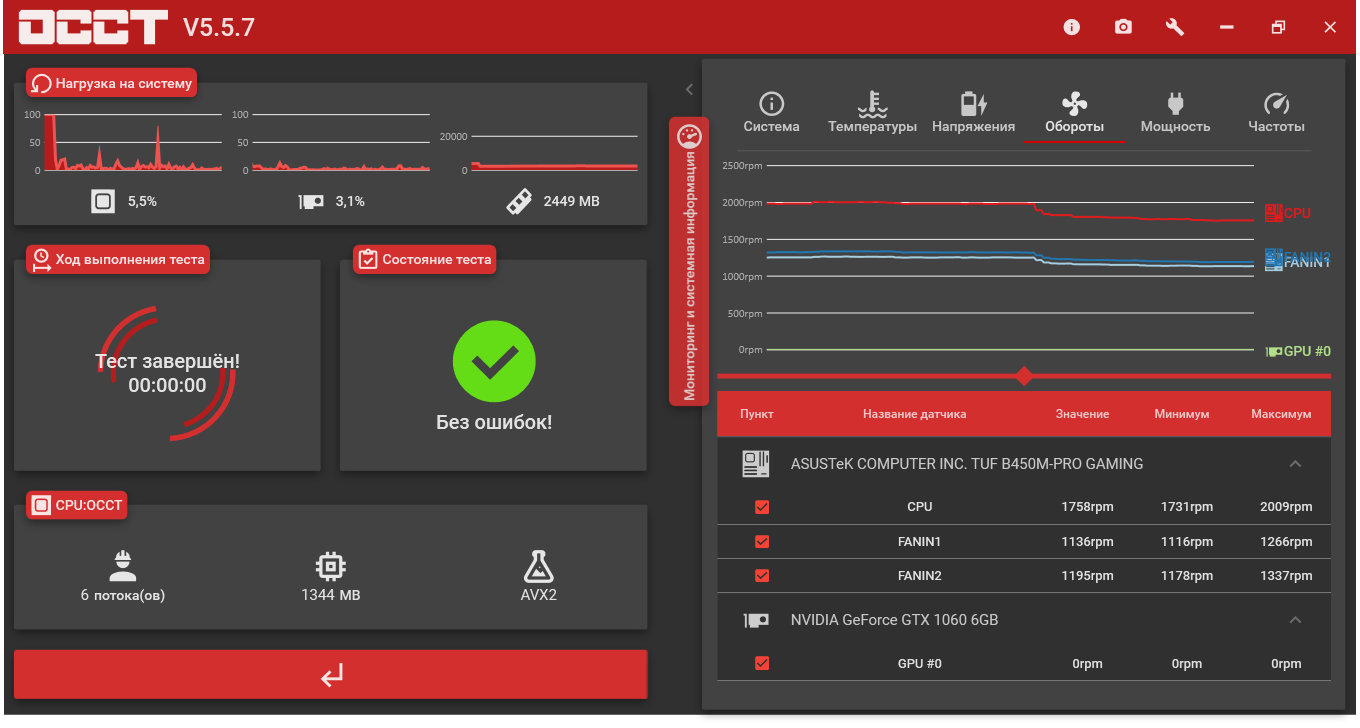The height and width of the screenshot is (728, 1360).
Task: Click the green checkmark status icon
Action: 494,362
